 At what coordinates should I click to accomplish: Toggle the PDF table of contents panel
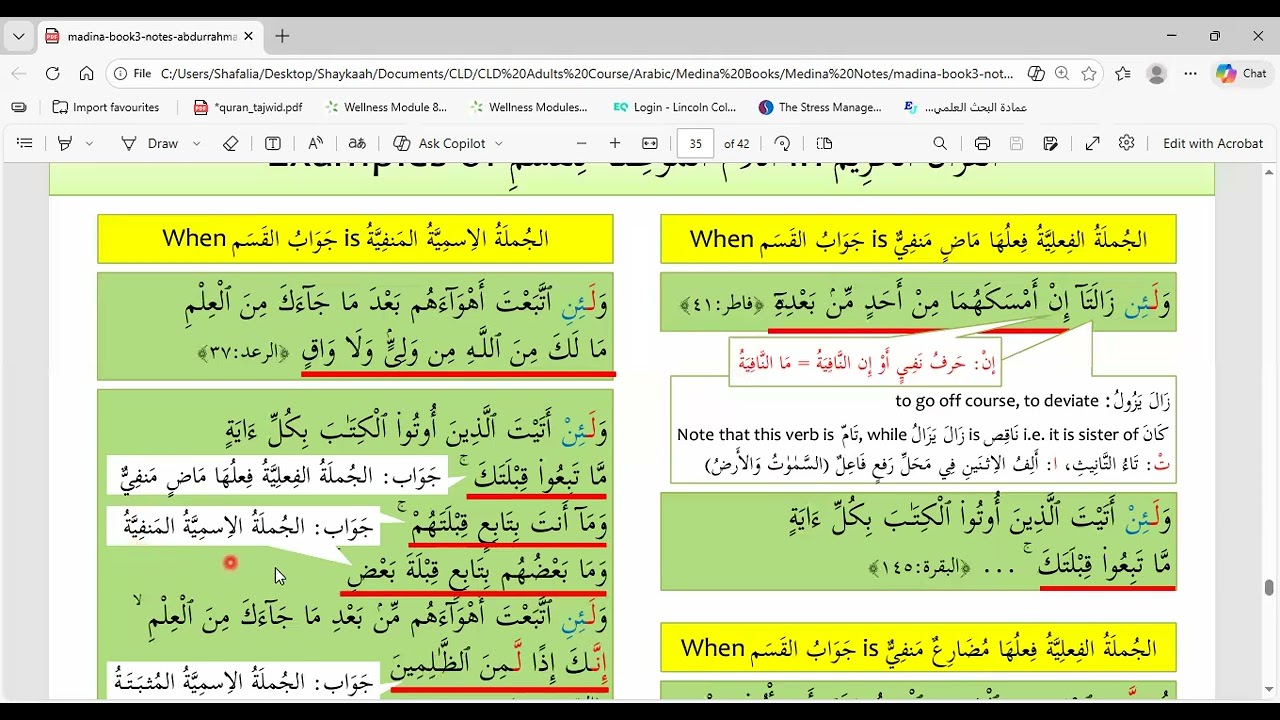coord(25,143)
